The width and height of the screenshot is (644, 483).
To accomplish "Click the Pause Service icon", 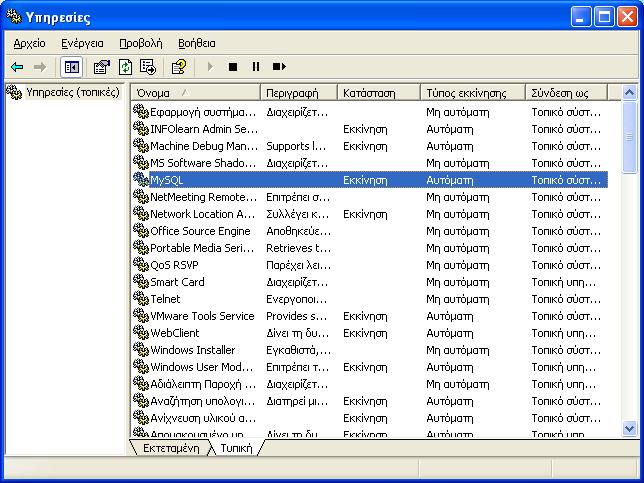I will pos(255,67).
